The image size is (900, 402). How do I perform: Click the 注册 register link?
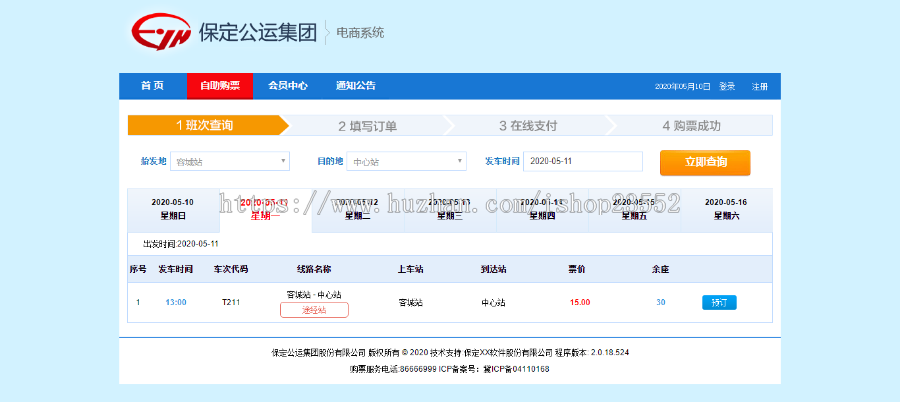coord(760,87)
